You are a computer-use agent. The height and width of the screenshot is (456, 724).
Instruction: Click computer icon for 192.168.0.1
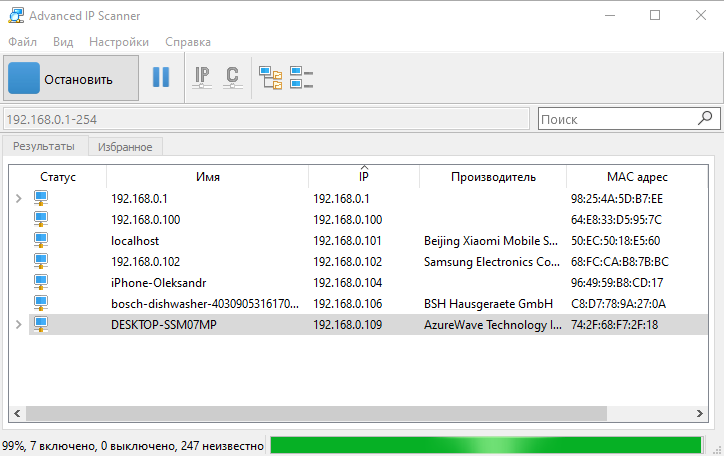pyautogui.click(x=41, y=198)
